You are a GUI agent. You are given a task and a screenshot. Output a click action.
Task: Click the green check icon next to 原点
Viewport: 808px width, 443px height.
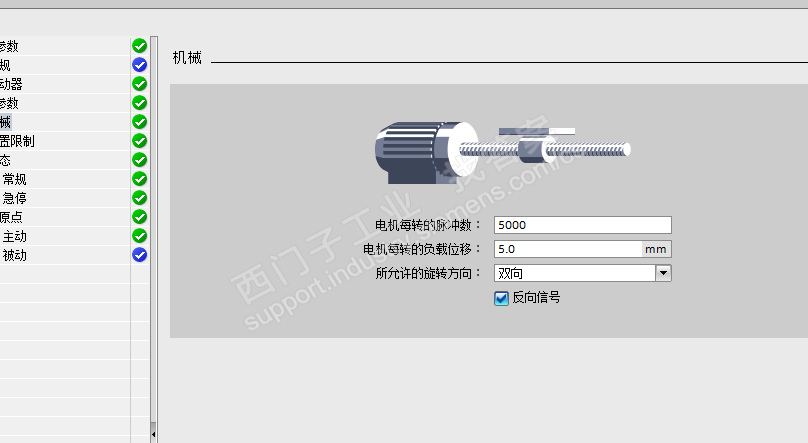(139, 217)
